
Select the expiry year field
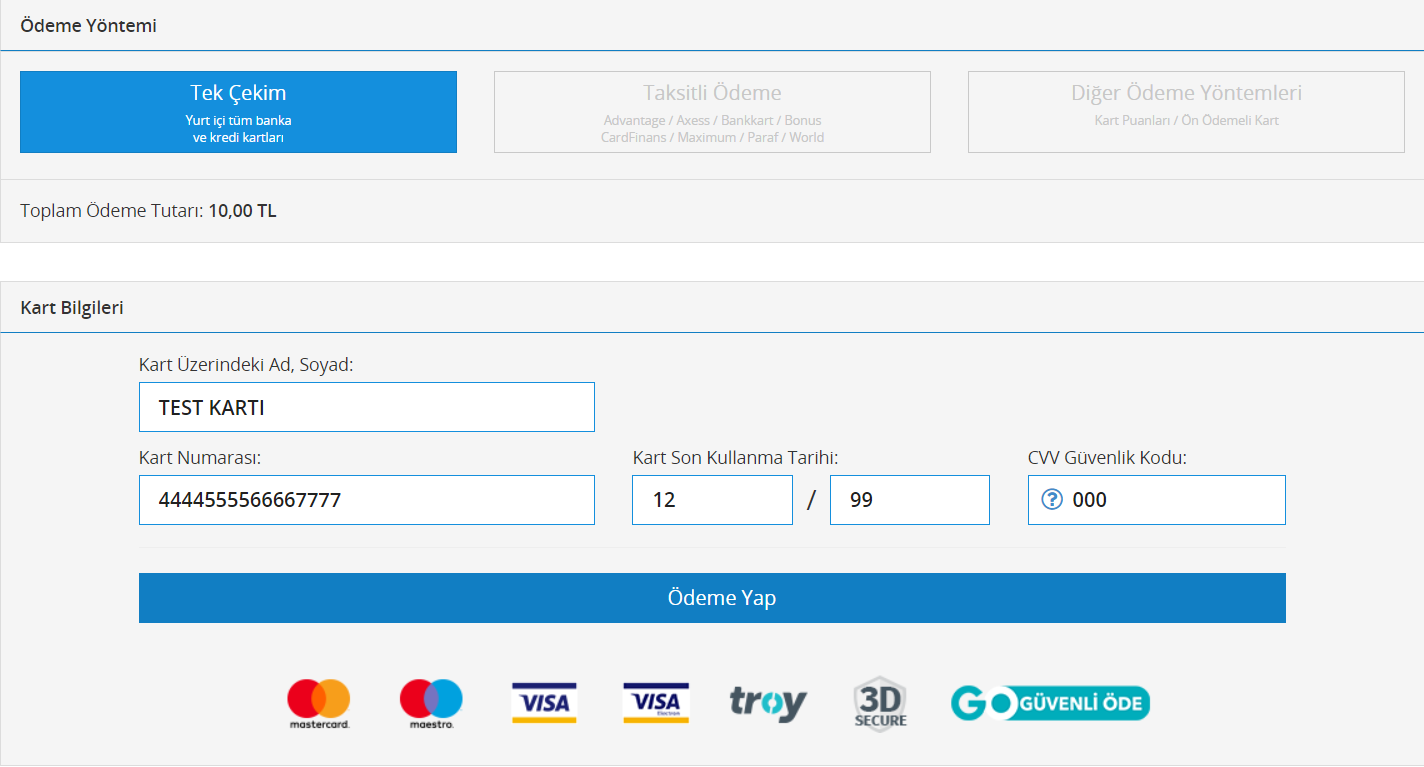coord(910,500)
